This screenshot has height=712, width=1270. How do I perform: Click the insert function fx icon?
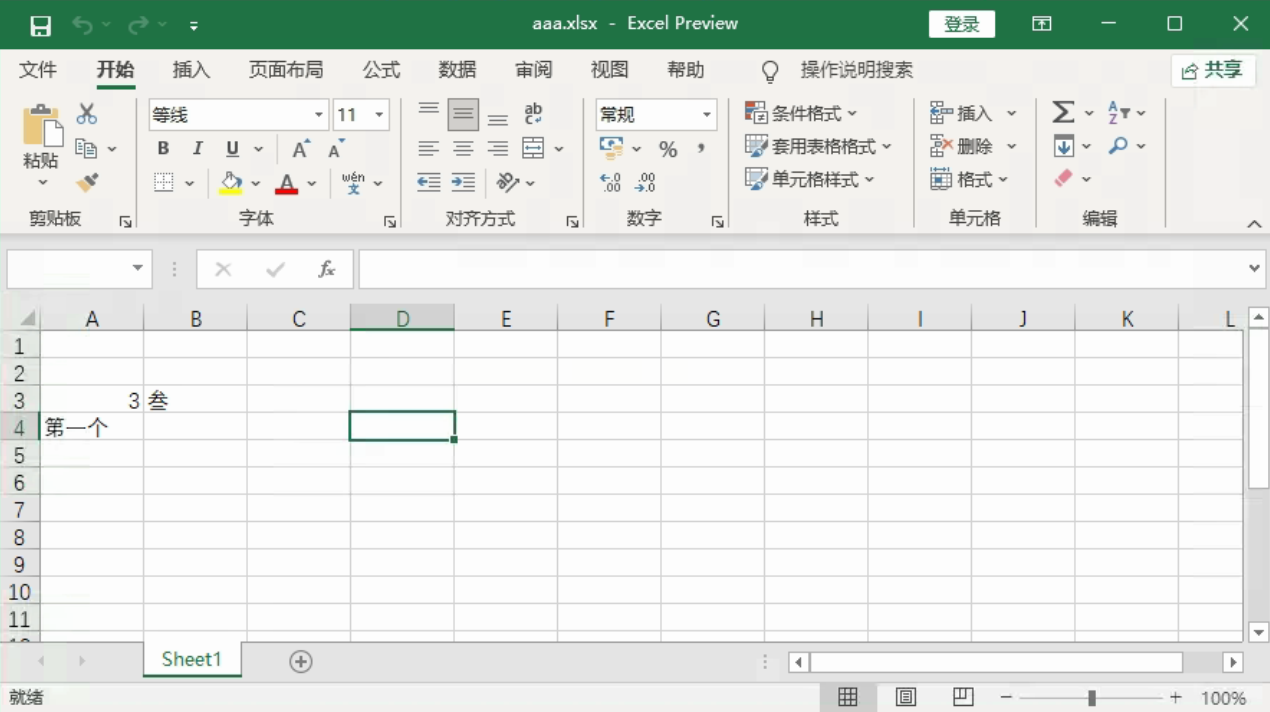[326, 269]
